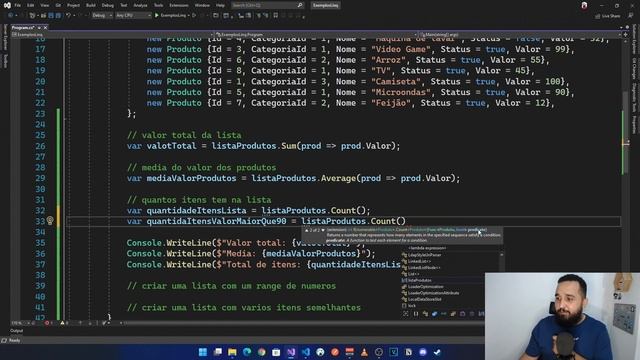The width and height of the screenshot is (640, 360).
Task: Open VLC media player from the taskbar
Action: point(364,352)
